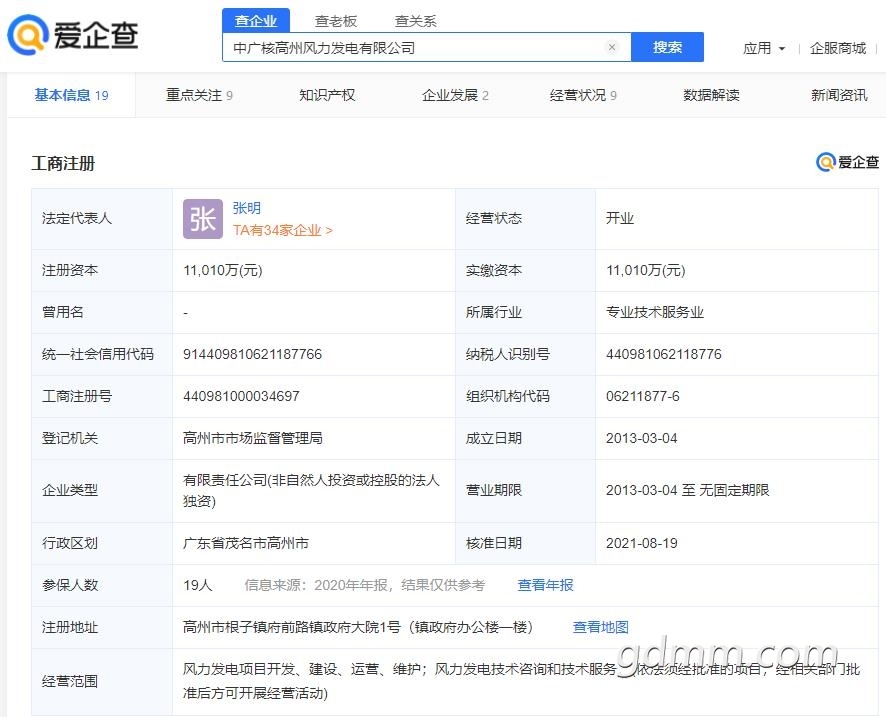The width and height of the screenshot is (886, 717).
Task: Open the 知识产权 tab
Action: pyautogui.click(x=327, y=95)
